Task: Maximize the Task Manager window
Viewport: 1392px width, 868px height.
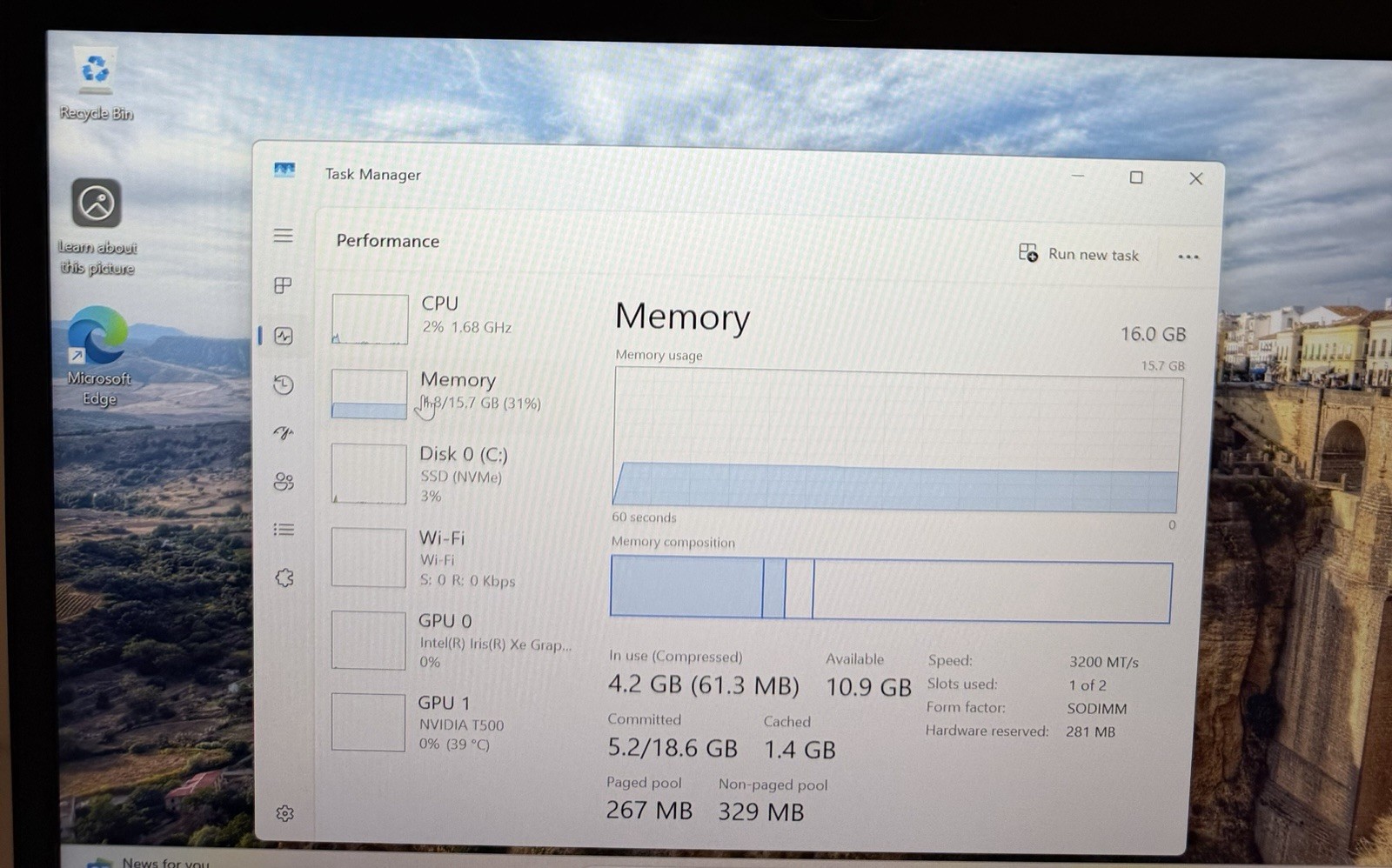Action: [1136, 177]
